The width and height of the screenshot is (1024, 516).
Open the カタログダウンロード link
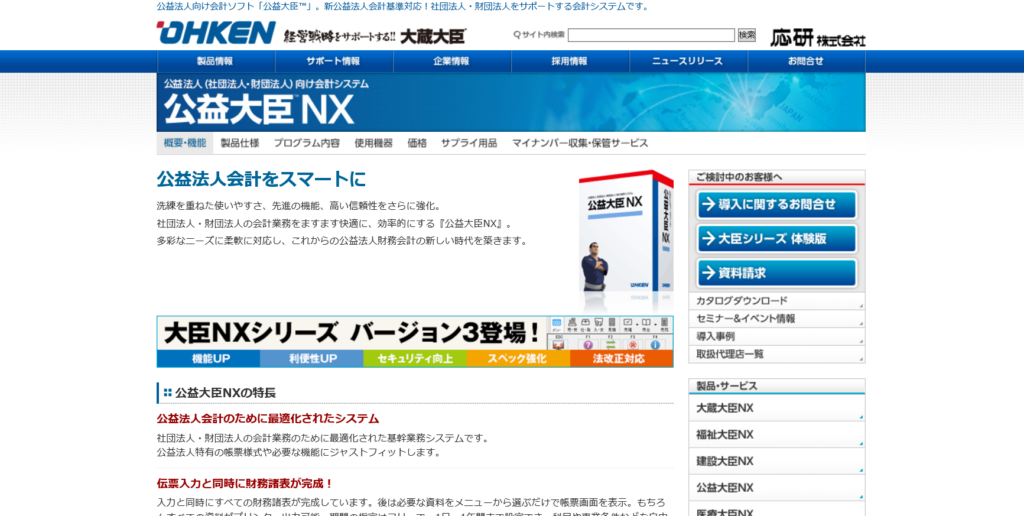point(776,301)
